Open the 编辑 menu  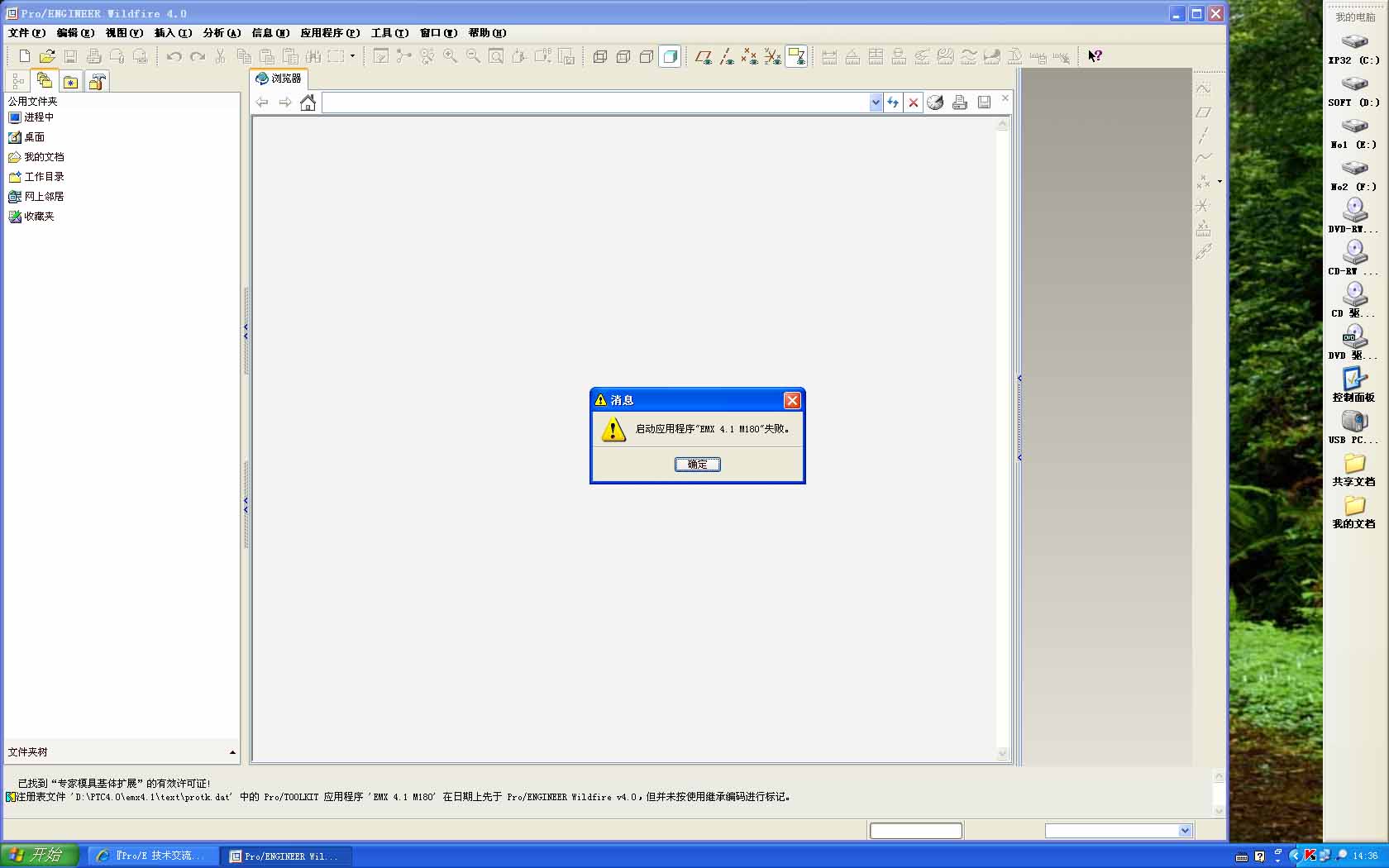(x=75, y=33)
